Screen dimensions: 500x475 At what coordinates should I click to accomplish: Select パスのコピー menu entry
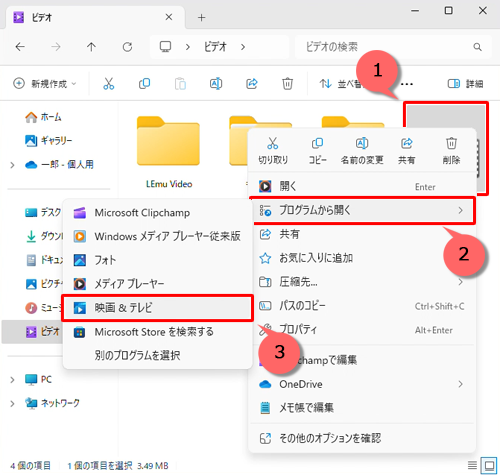363,306
